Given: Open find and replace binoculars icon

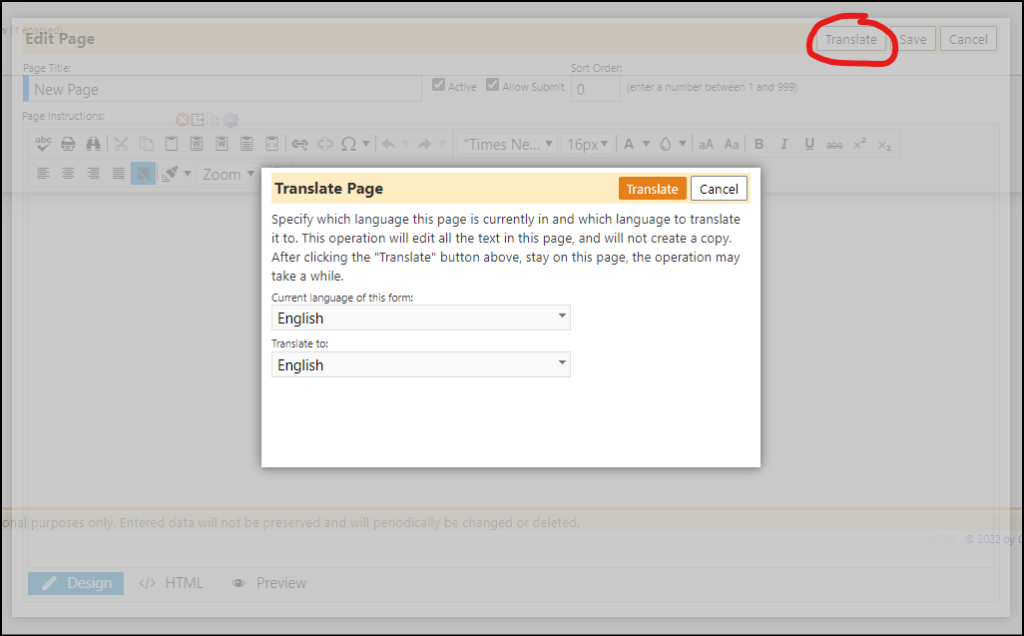Looking at the screenshot, I should tap(93, 144).
